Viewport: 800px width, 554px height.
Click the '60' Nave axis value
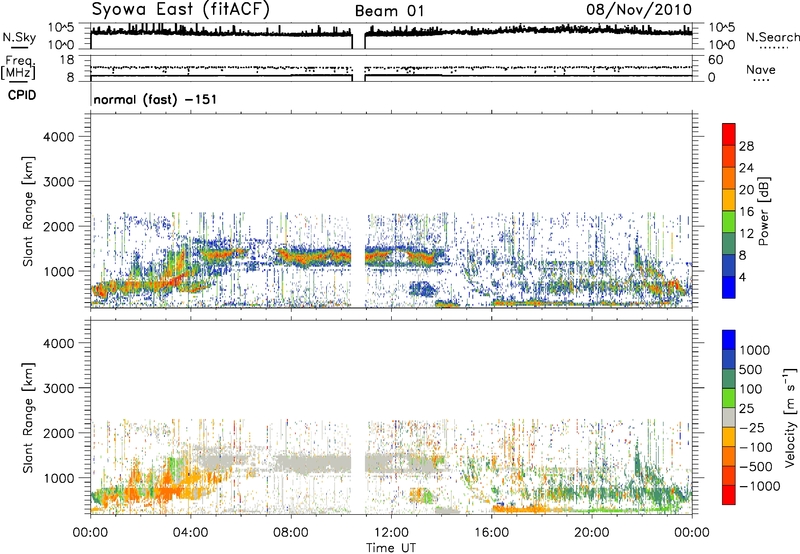click(715, 60)
